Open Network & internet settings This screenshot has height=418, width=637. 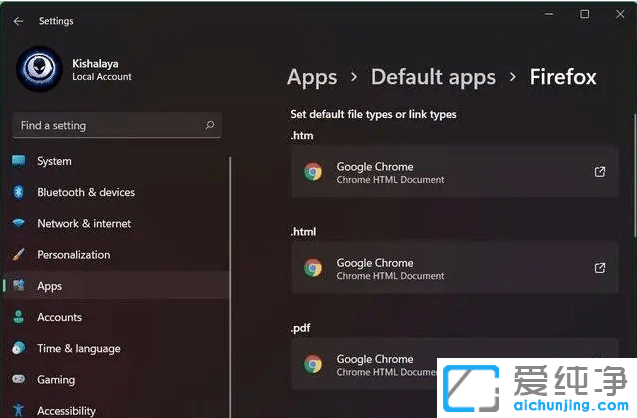click(x=117, y=223)
